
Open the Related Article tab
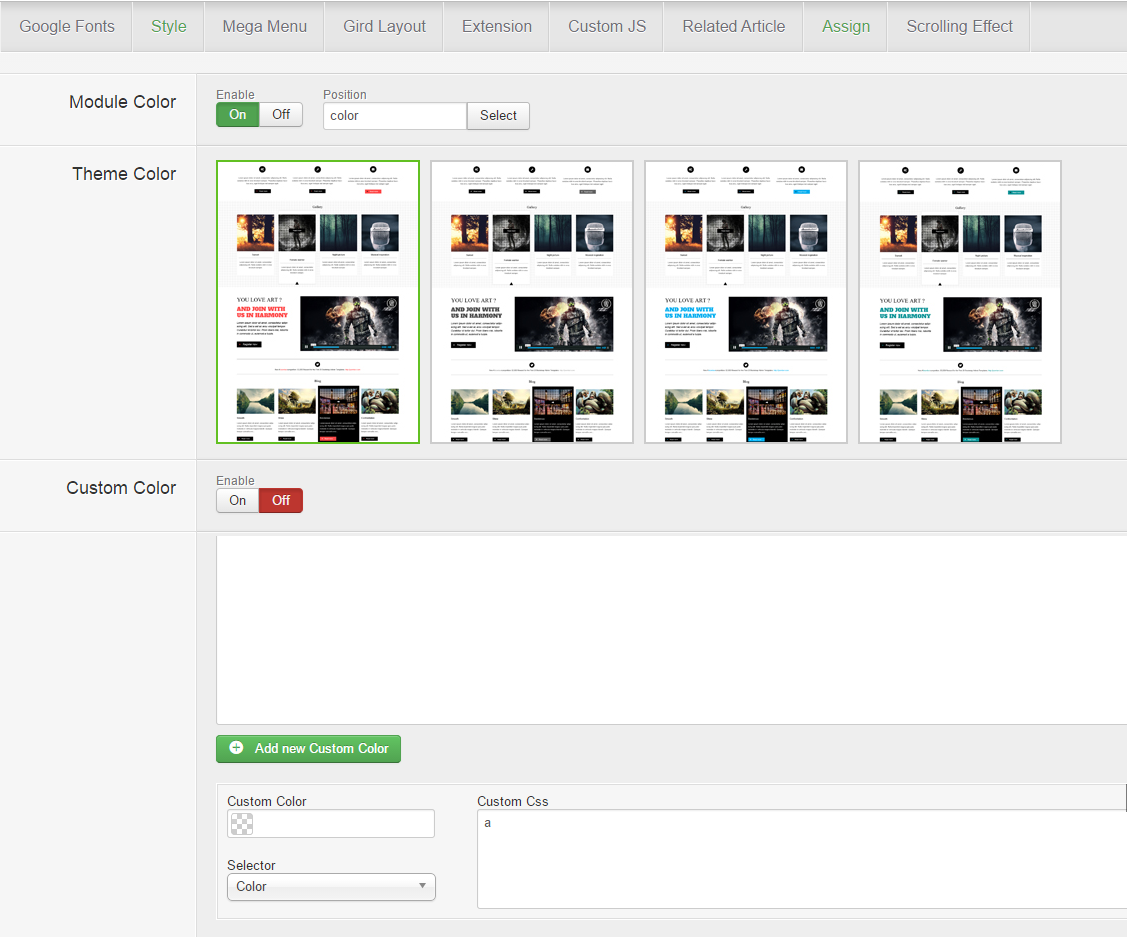click(733, 27)
